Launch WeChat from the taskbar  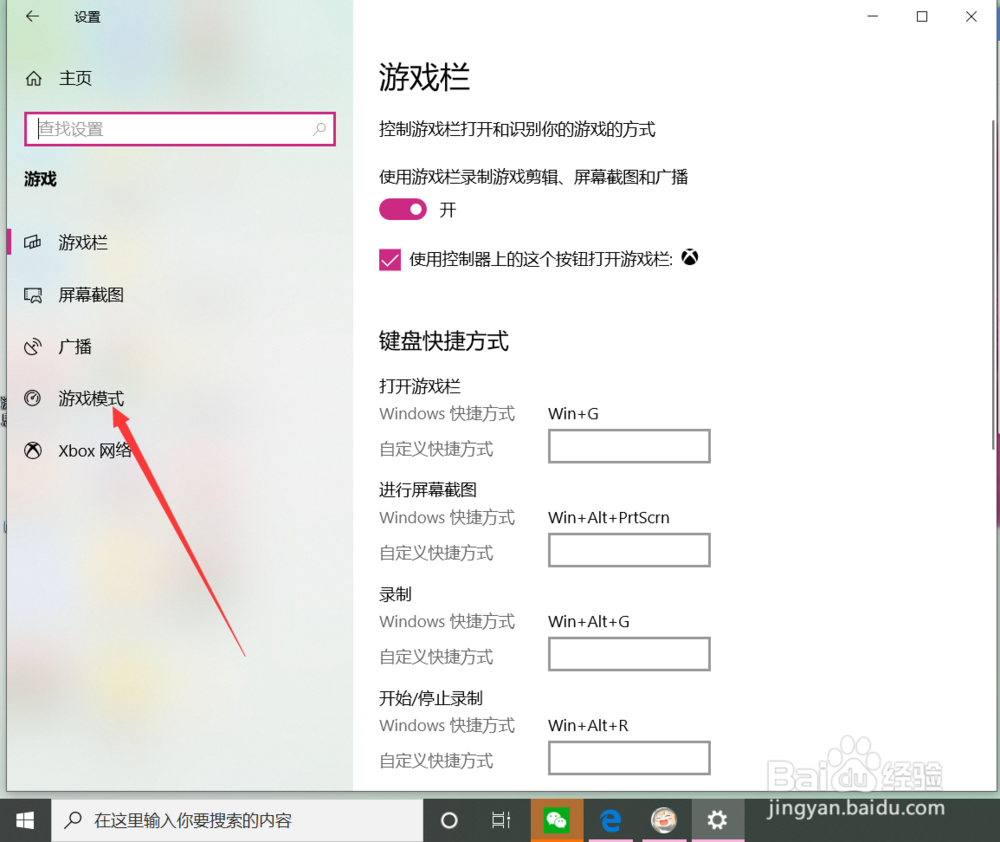click(x=557, y=819)
